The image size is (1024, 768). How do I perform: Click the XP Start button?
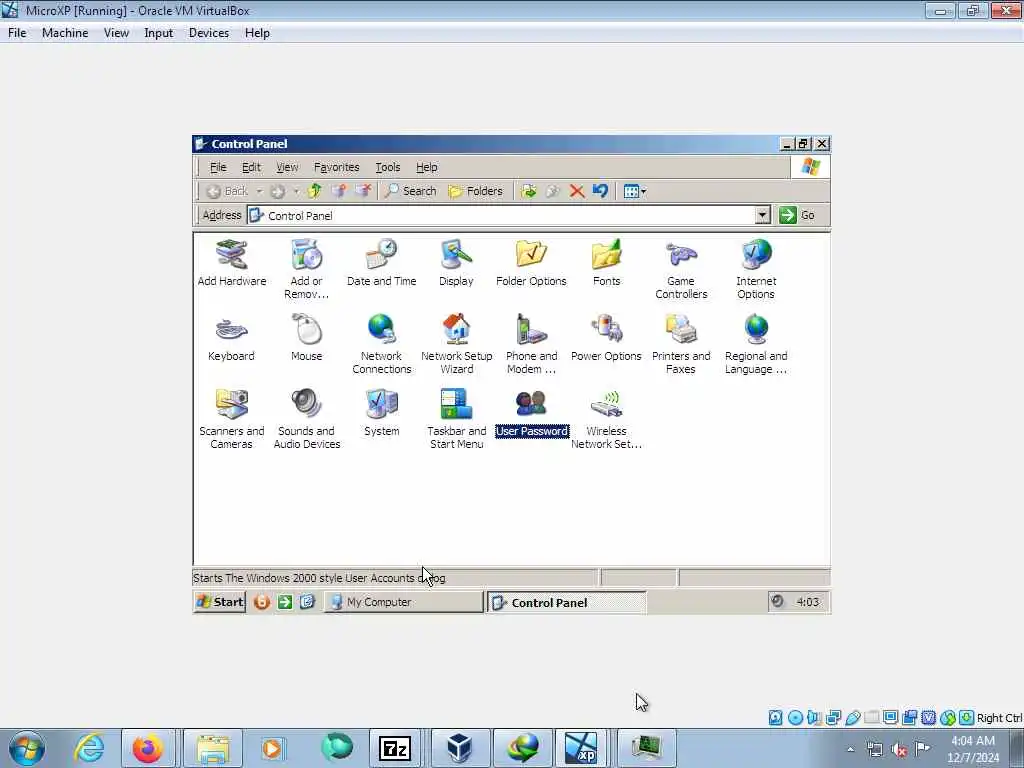point(219,601)
